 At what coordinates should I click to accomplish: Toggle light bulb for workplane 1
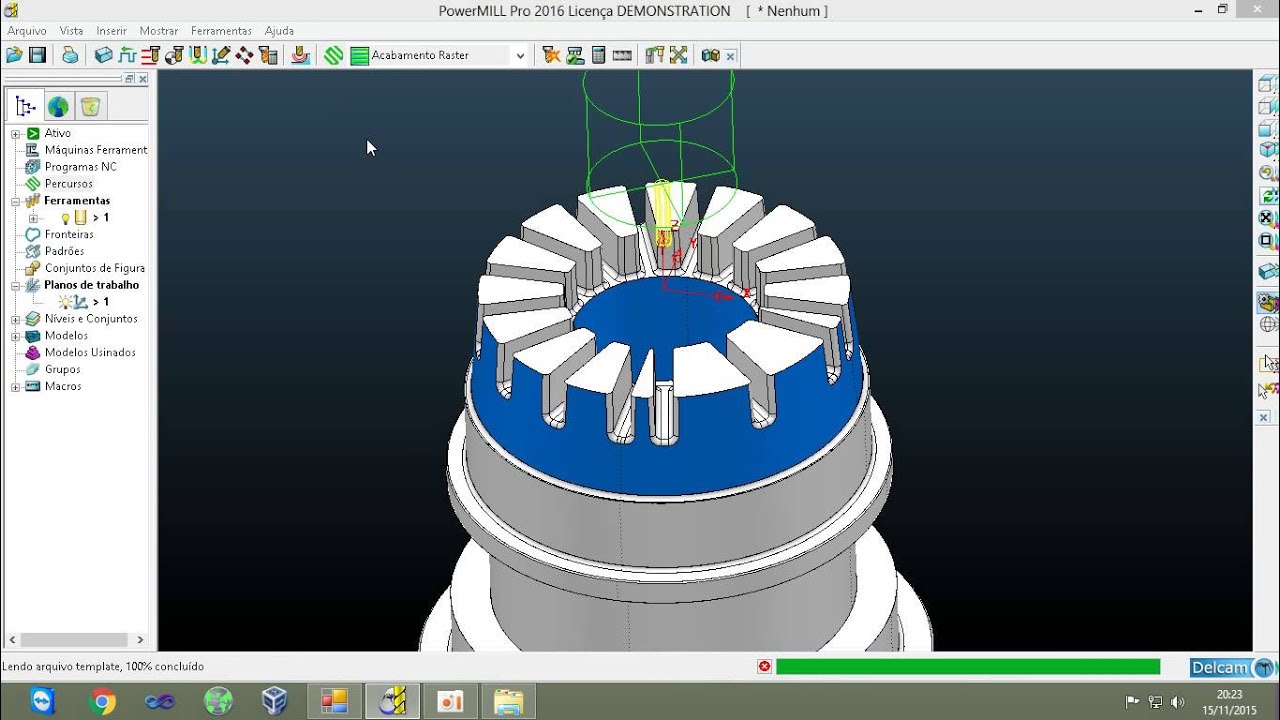tap(65, 302)
